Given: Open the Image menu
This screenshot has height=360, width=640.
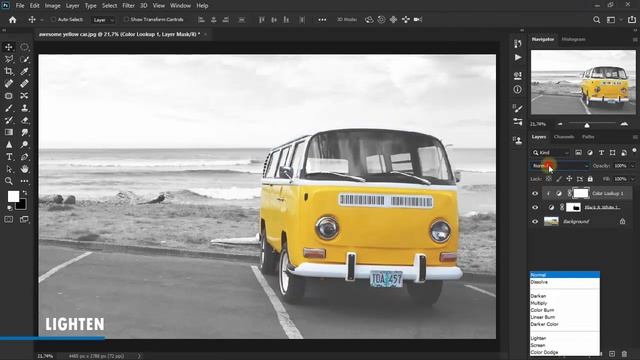Looking at the screenshot, I should coord(52,6).
